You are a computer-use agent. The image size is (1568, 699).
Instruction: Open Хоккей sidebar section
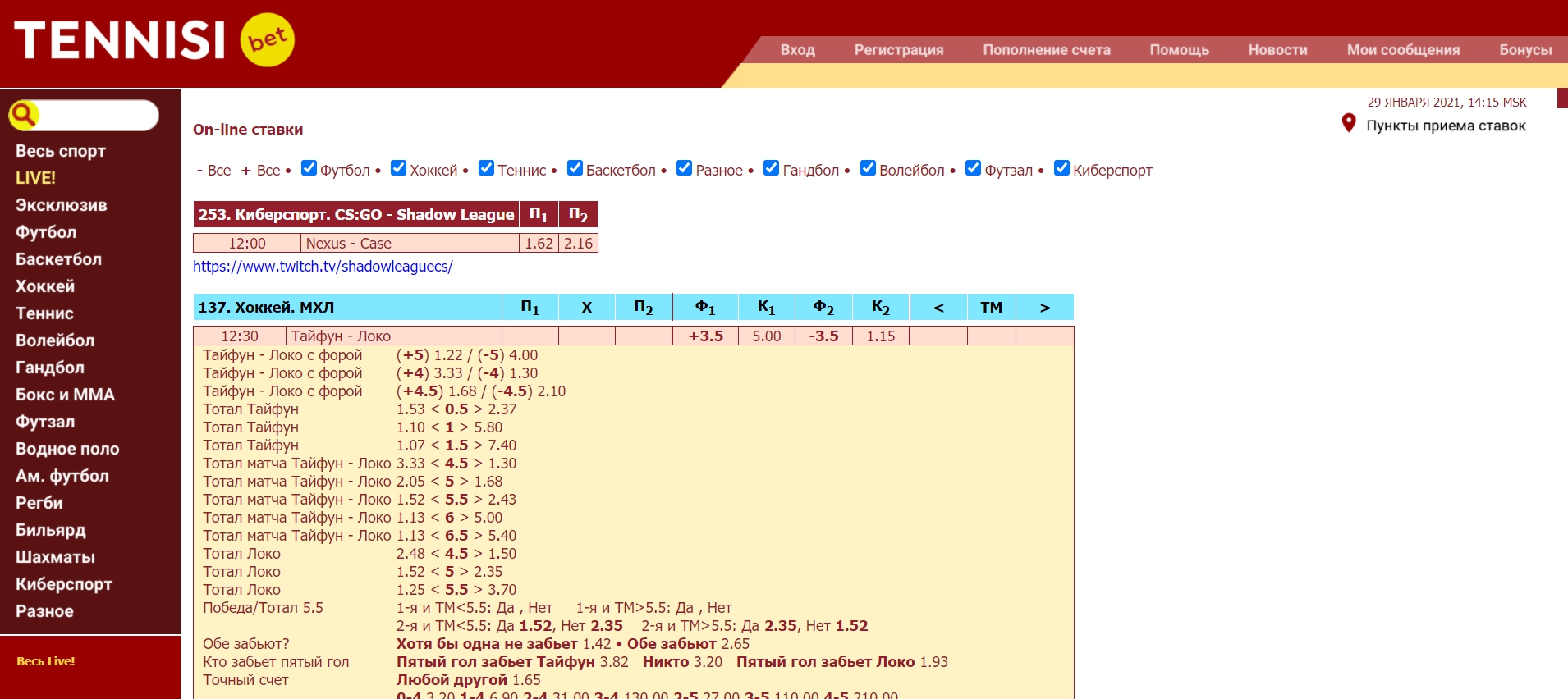[45, 286]
